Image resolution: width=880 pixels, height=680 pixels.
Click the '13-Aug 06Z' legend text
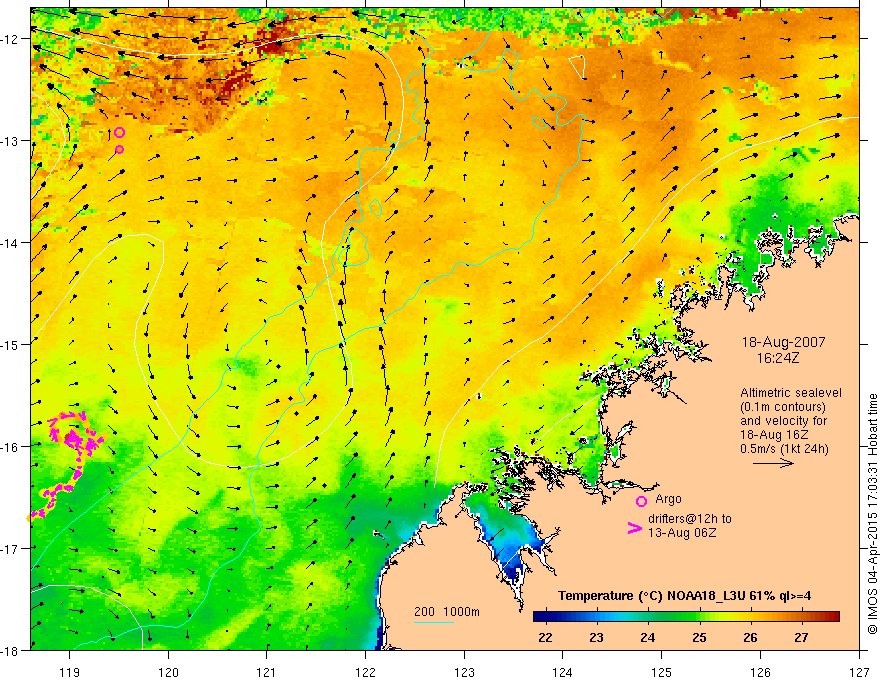coord(682,533)
